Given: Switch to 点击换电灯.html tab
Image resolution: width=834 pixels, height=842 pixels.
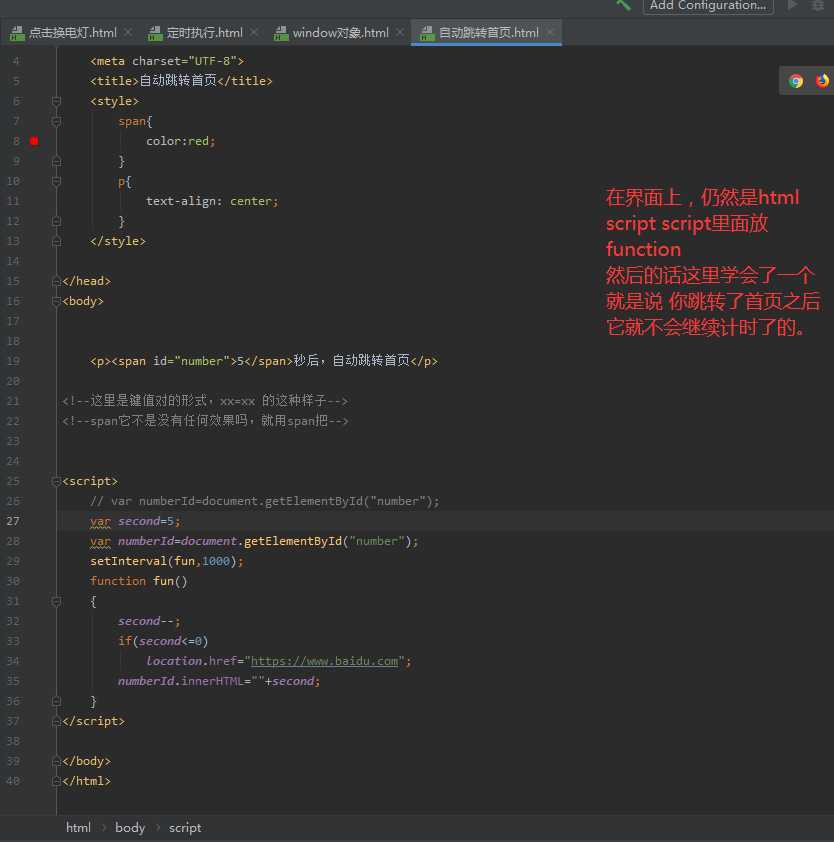Looking at the screenshot, I should click(x=72, y=33).
